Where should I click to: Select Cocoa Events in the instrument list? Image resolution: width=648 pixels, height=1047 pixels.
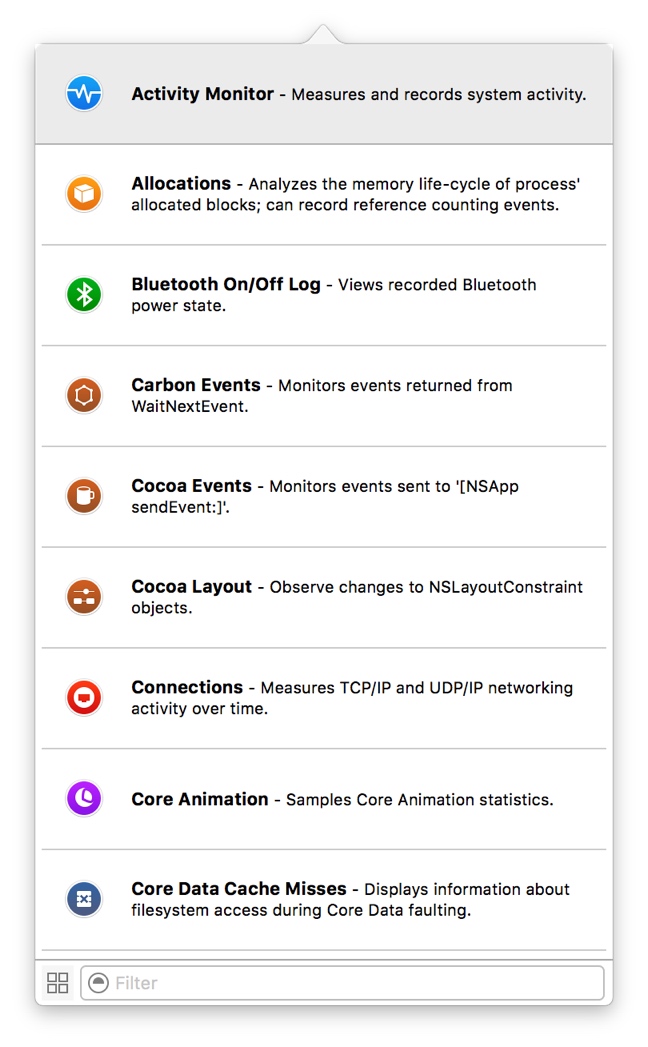192,486
